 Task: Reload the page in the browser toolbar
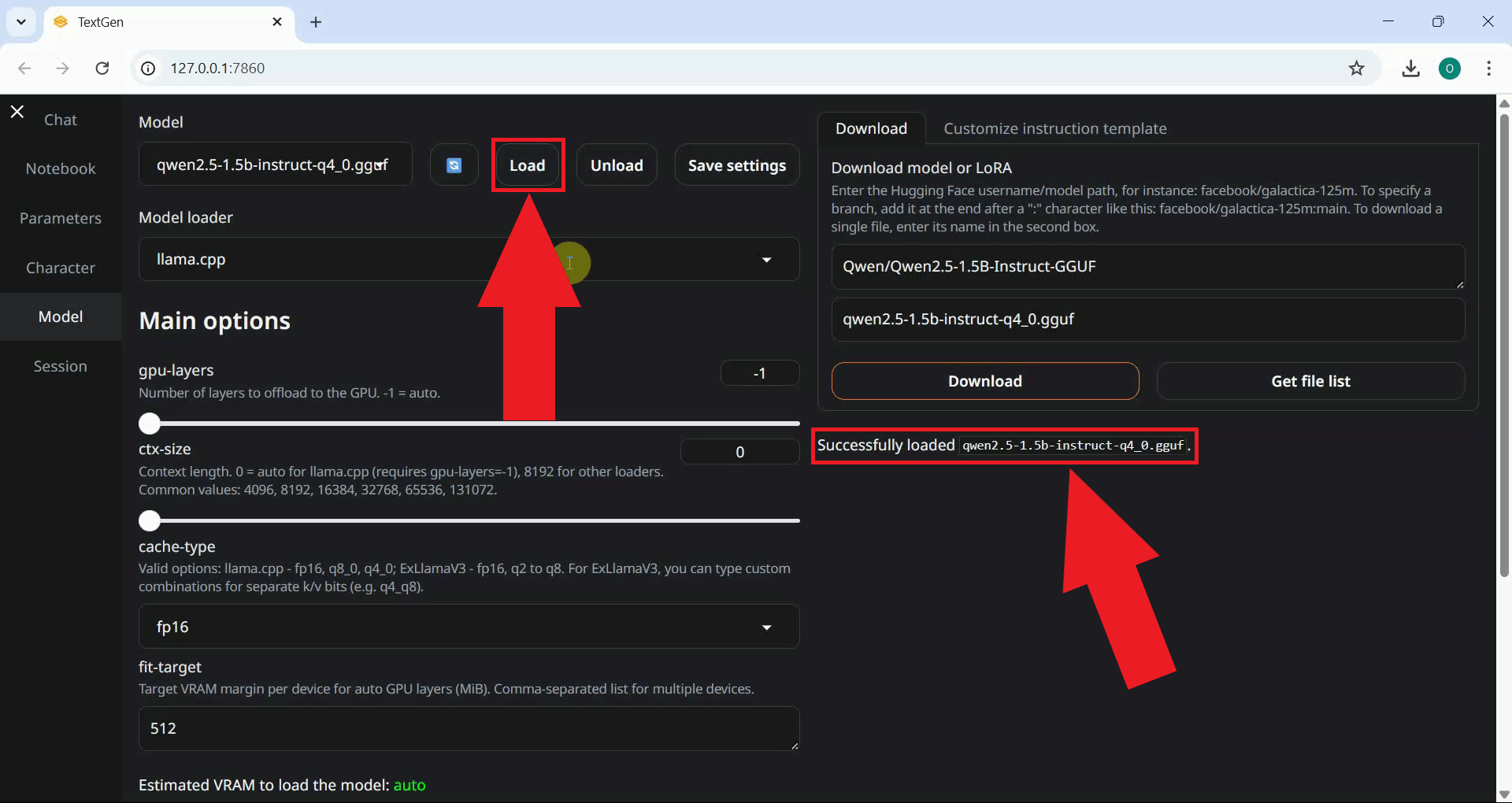coord(102,68)
